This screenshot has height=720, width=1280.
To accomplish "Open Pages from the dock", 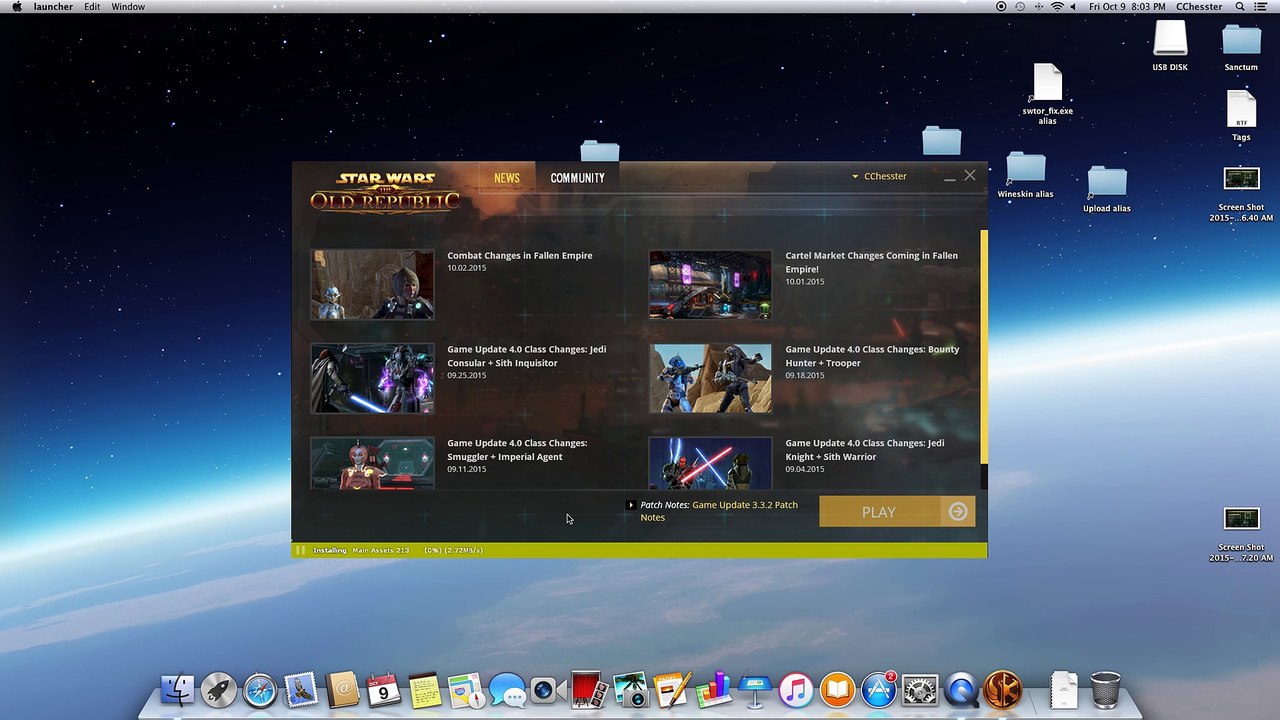I will 671,690.
